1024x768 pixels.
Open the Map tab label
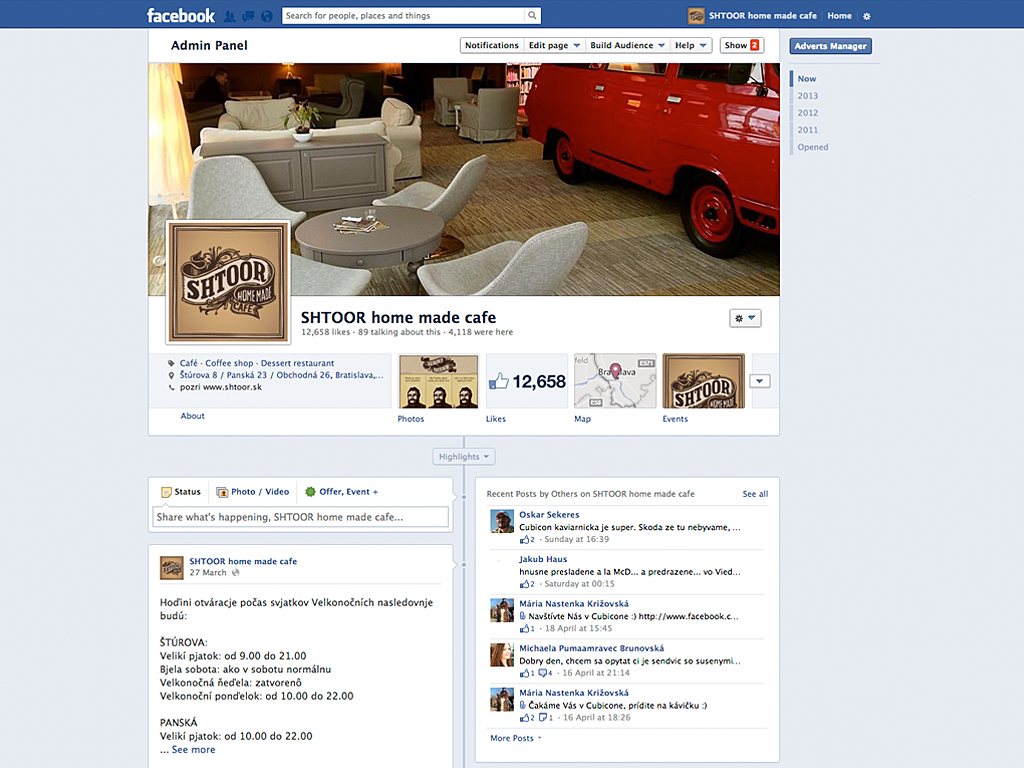[583, 419]
